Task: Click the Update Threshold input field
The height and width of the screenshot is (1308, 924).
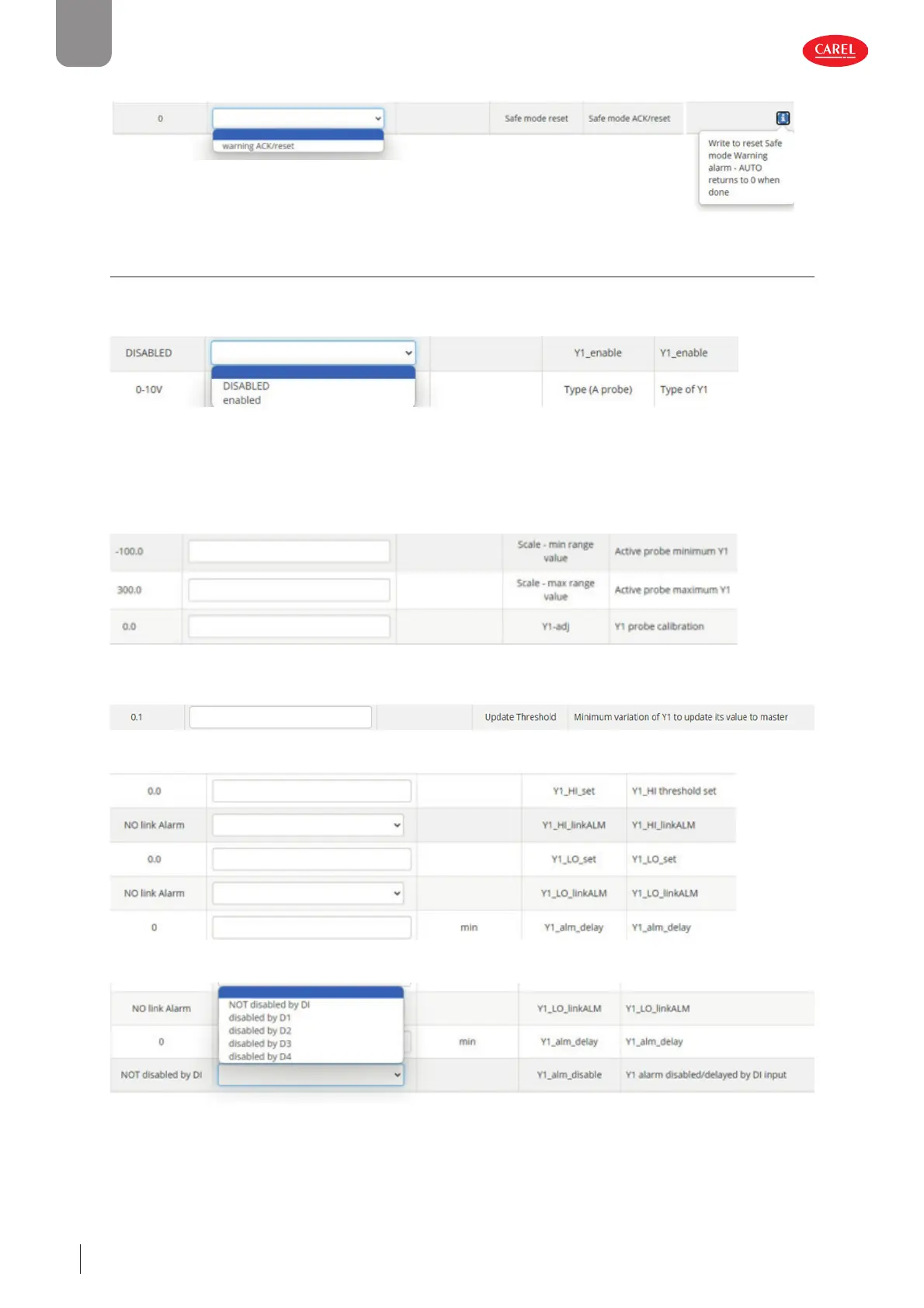Action: pyautogui.click(x=280, y=717)
